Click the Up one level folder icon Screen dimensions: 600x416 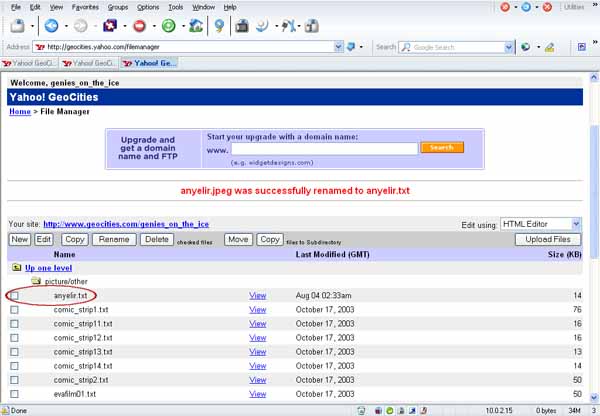pos(16,267)
